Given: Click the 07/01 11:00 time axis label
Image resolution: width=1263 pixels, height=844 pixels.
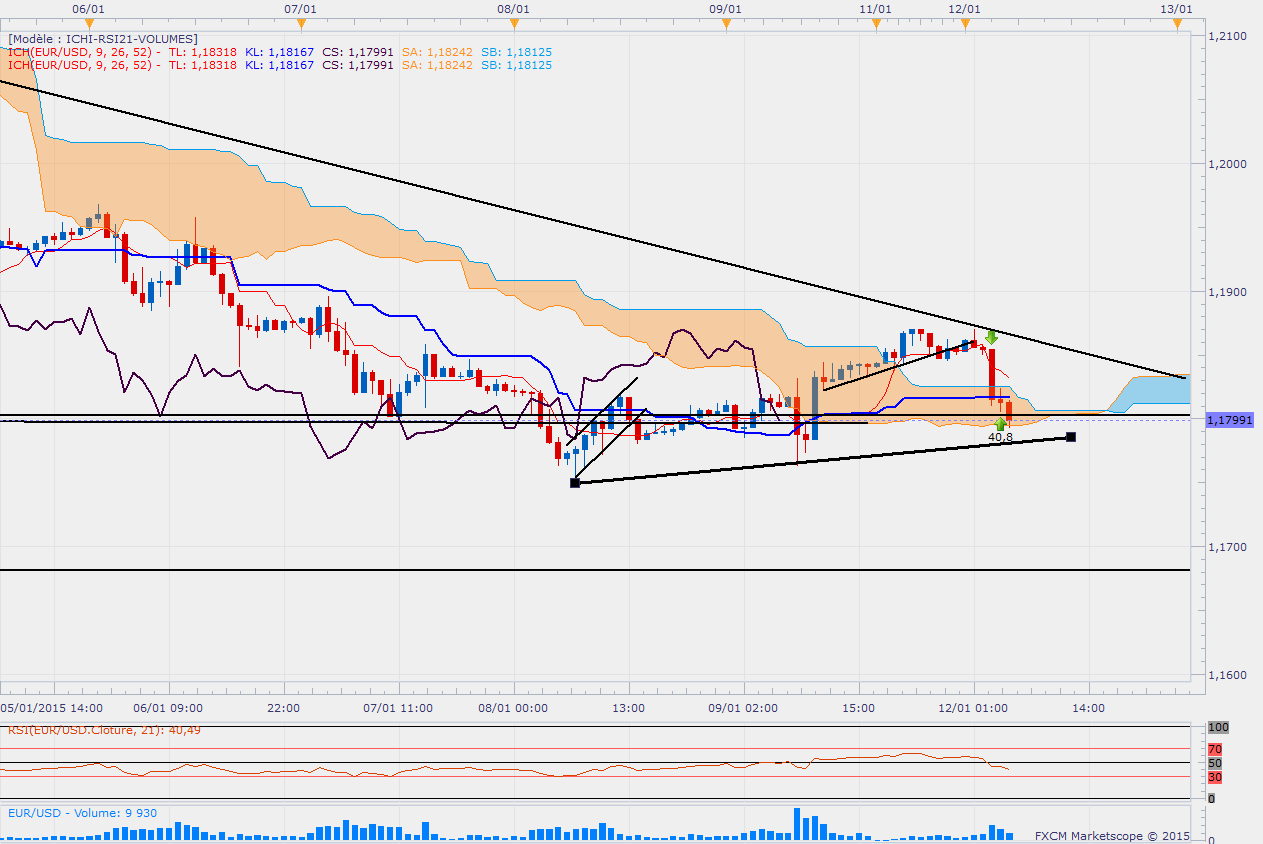Looking at the screenshot, I should point(398,708).
